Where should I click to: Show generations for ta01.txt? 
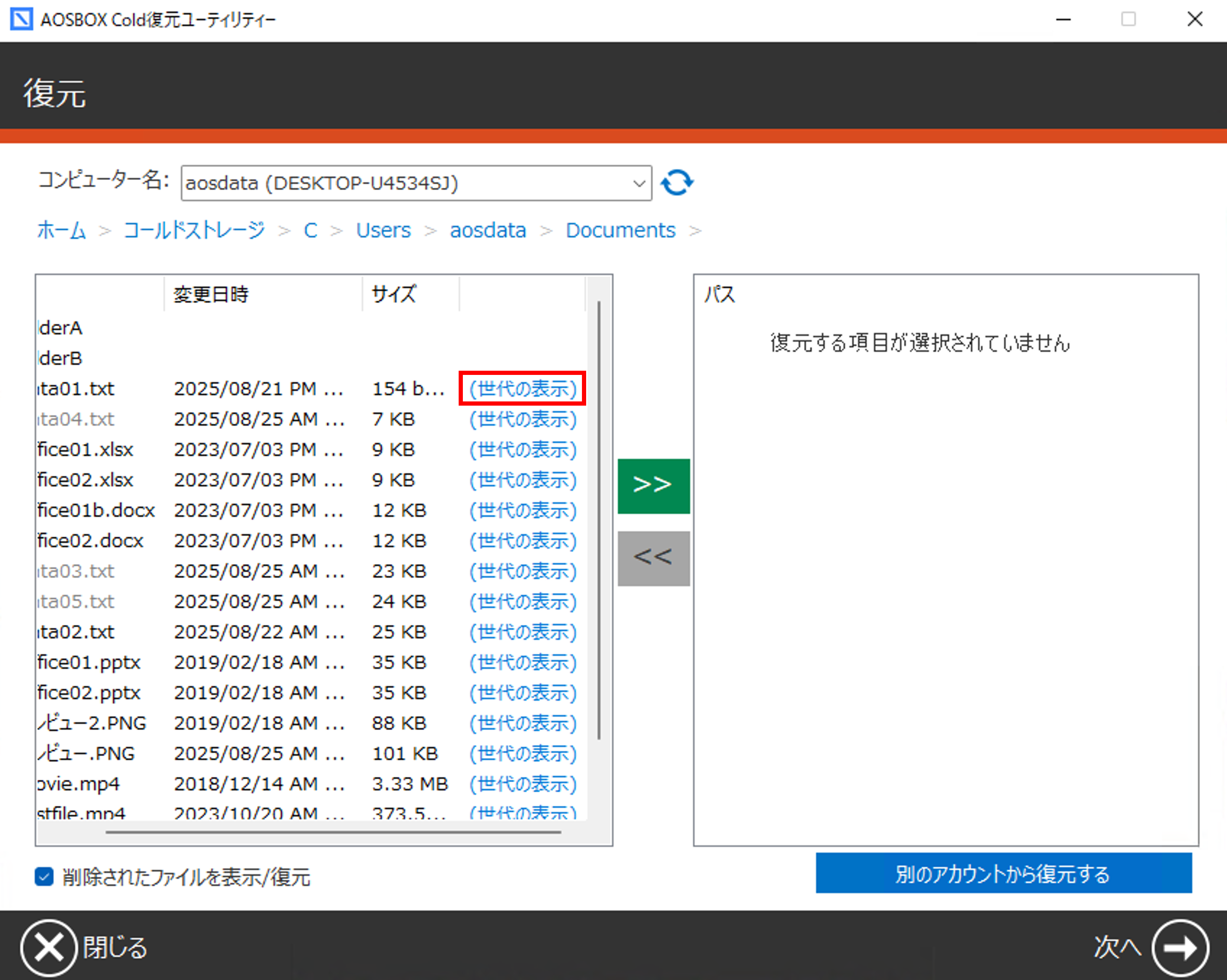click(x=523, y=389)
